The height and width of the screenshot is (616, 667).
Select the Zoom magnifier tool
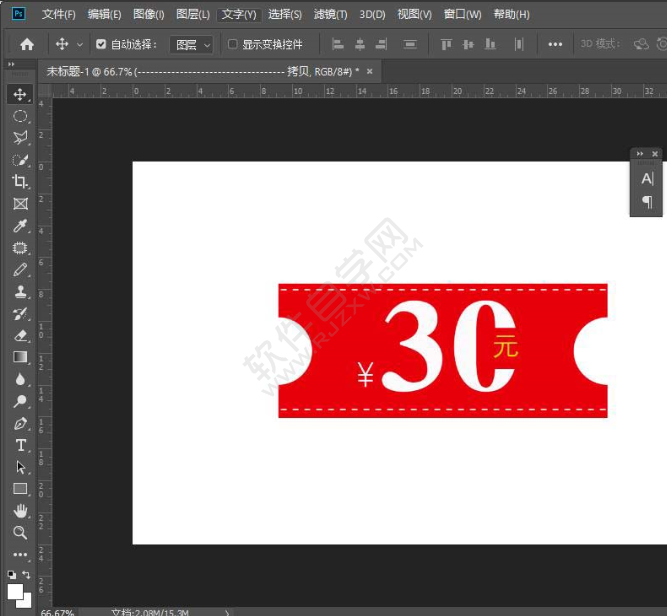(x=20, y=533)
